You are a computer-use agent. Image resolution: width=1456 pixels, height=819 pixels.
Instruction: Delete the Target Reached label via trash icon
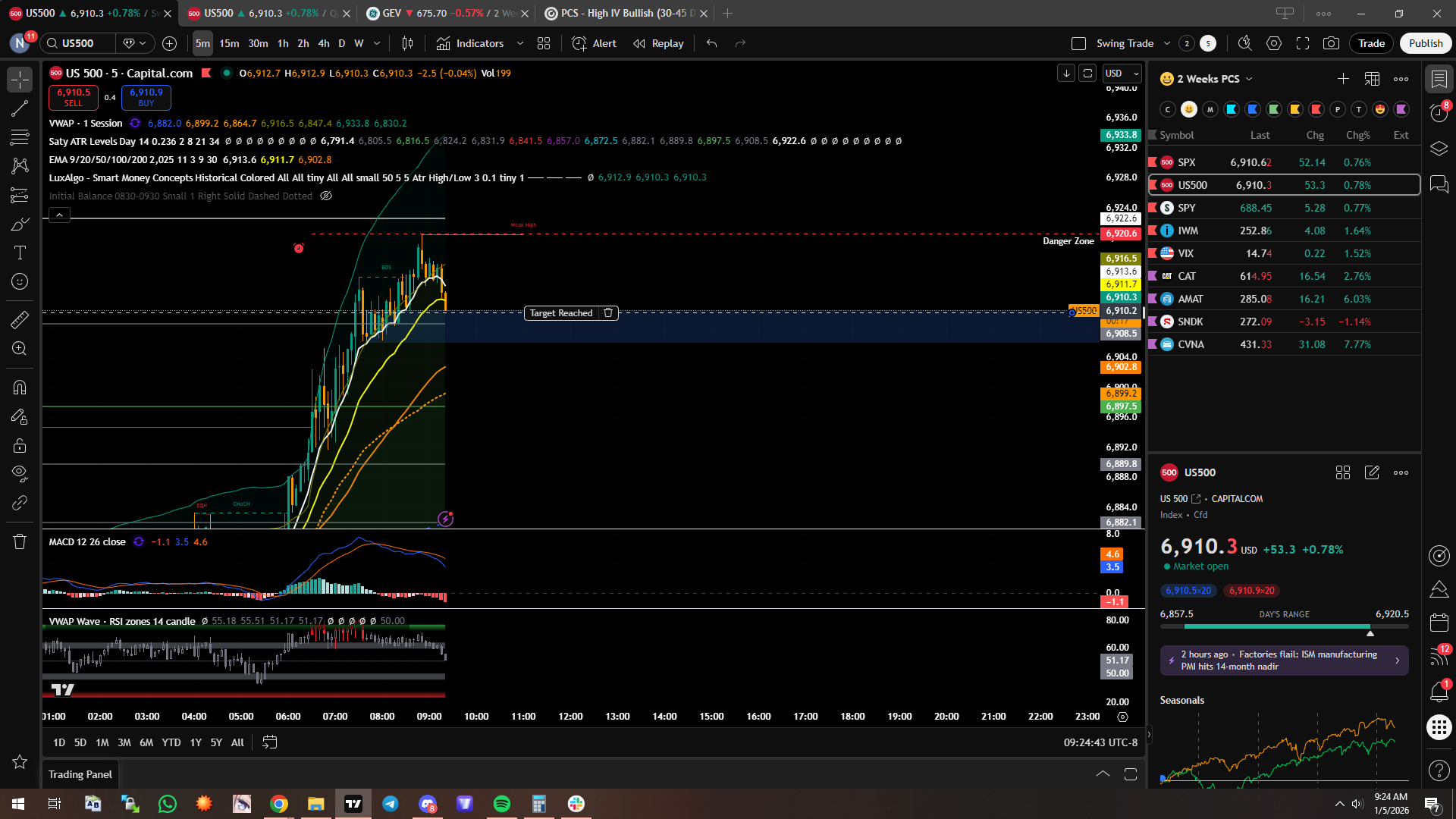pos(608,313)
